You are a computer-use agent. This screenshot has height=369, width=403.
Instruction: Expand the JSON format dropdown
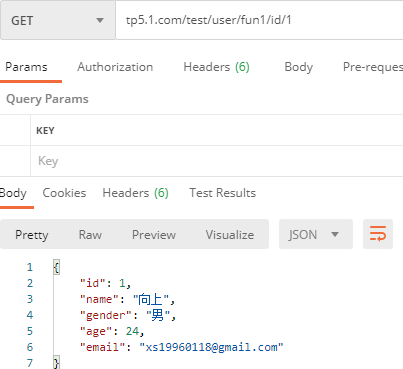(x=316, y=234)
